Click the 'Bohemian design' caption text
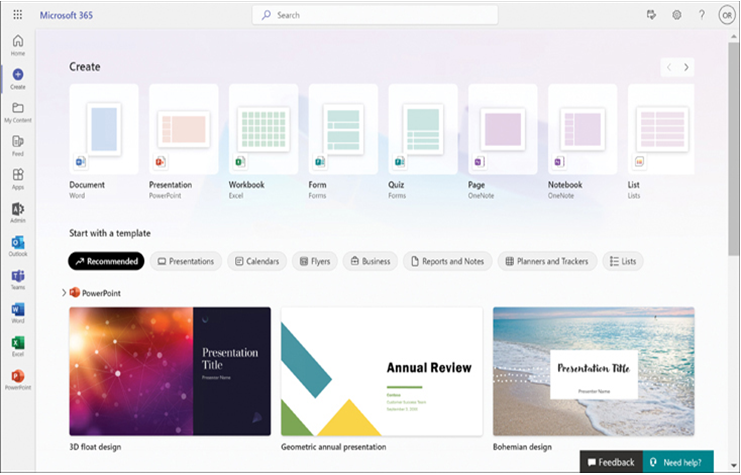741x475 pixels. [522, 447]
